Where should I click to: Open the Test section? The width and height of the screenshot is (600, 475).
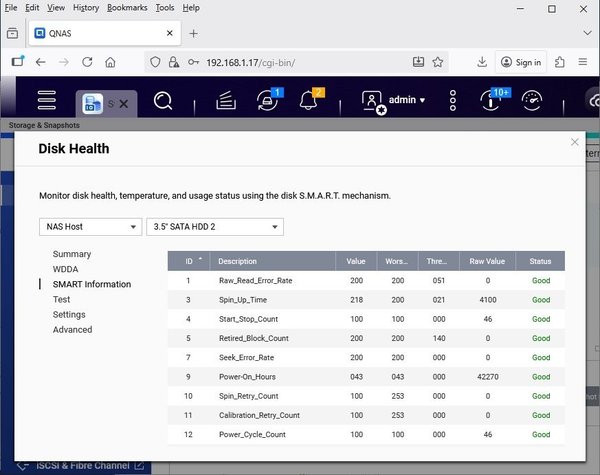(62, 299)
